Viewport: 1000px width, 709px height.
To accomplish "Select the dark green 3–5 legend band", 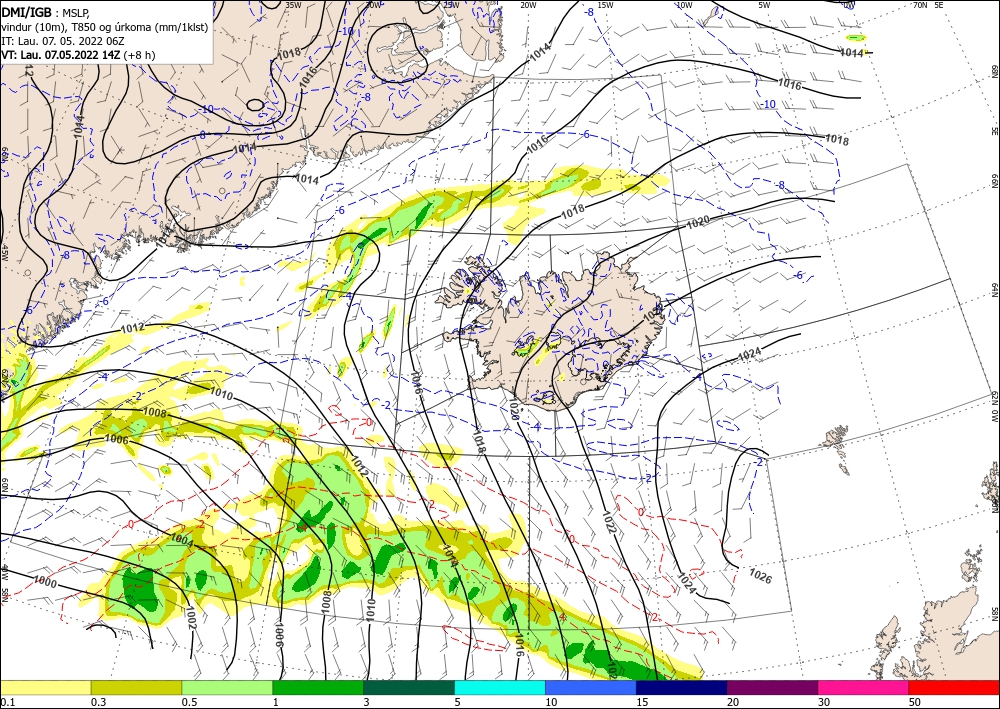I will point(409,687).
